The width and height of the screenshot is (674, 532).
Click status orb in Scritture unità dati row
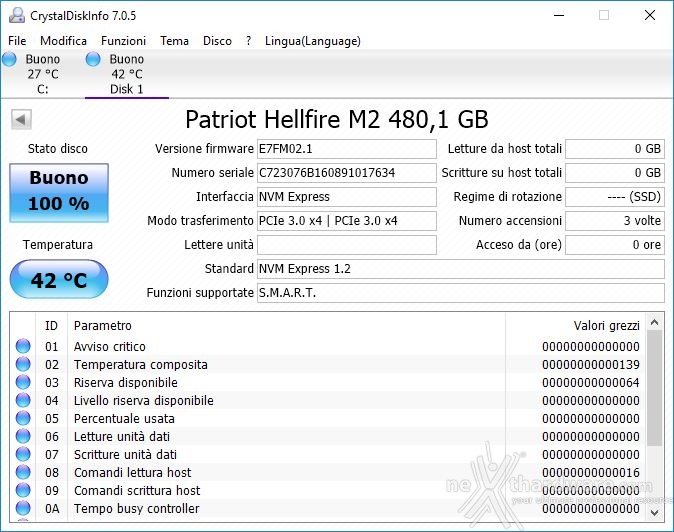coord(23,454)
